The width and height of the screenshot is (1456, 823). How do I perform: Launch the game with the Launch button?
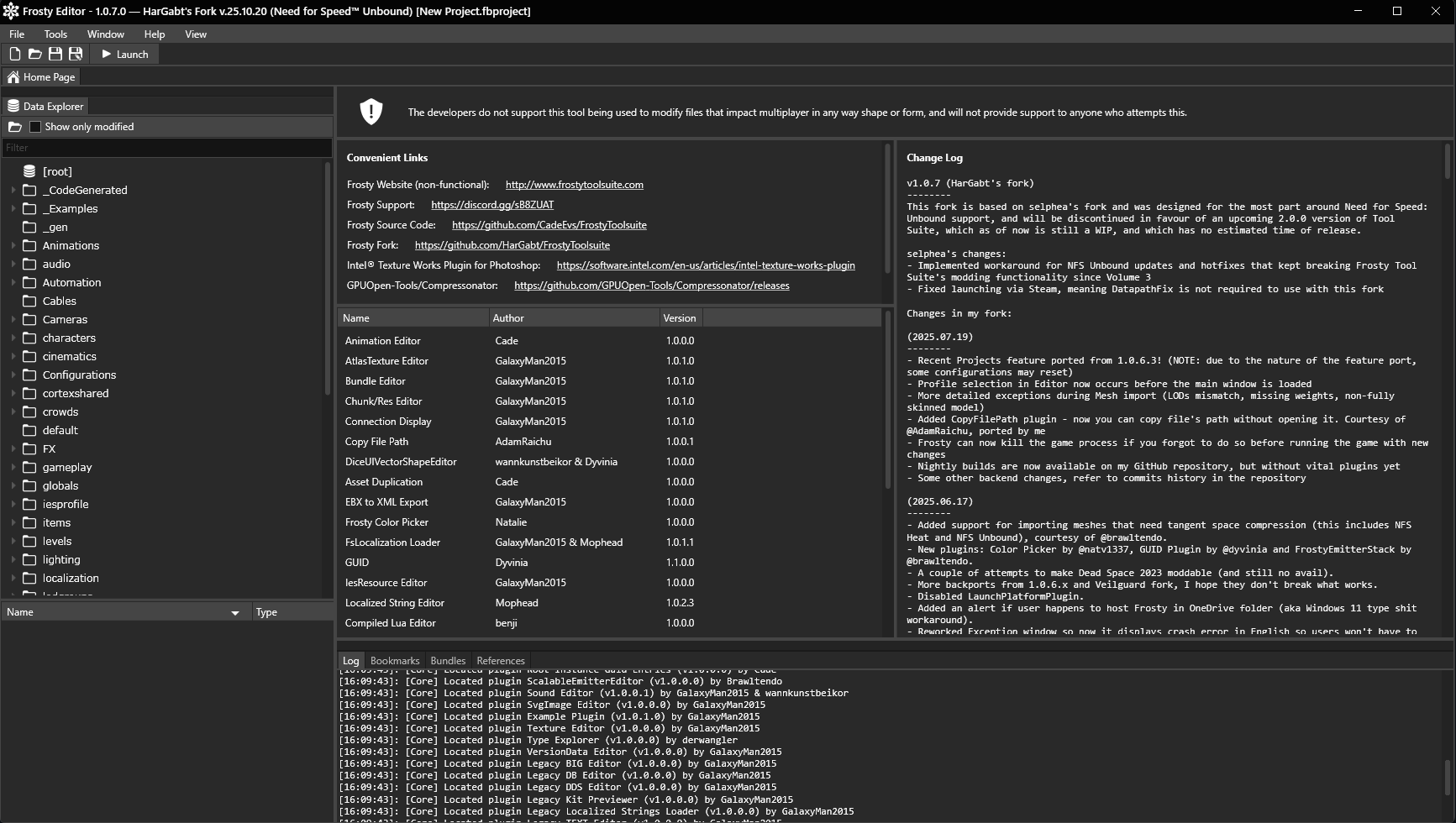[124, 54]
